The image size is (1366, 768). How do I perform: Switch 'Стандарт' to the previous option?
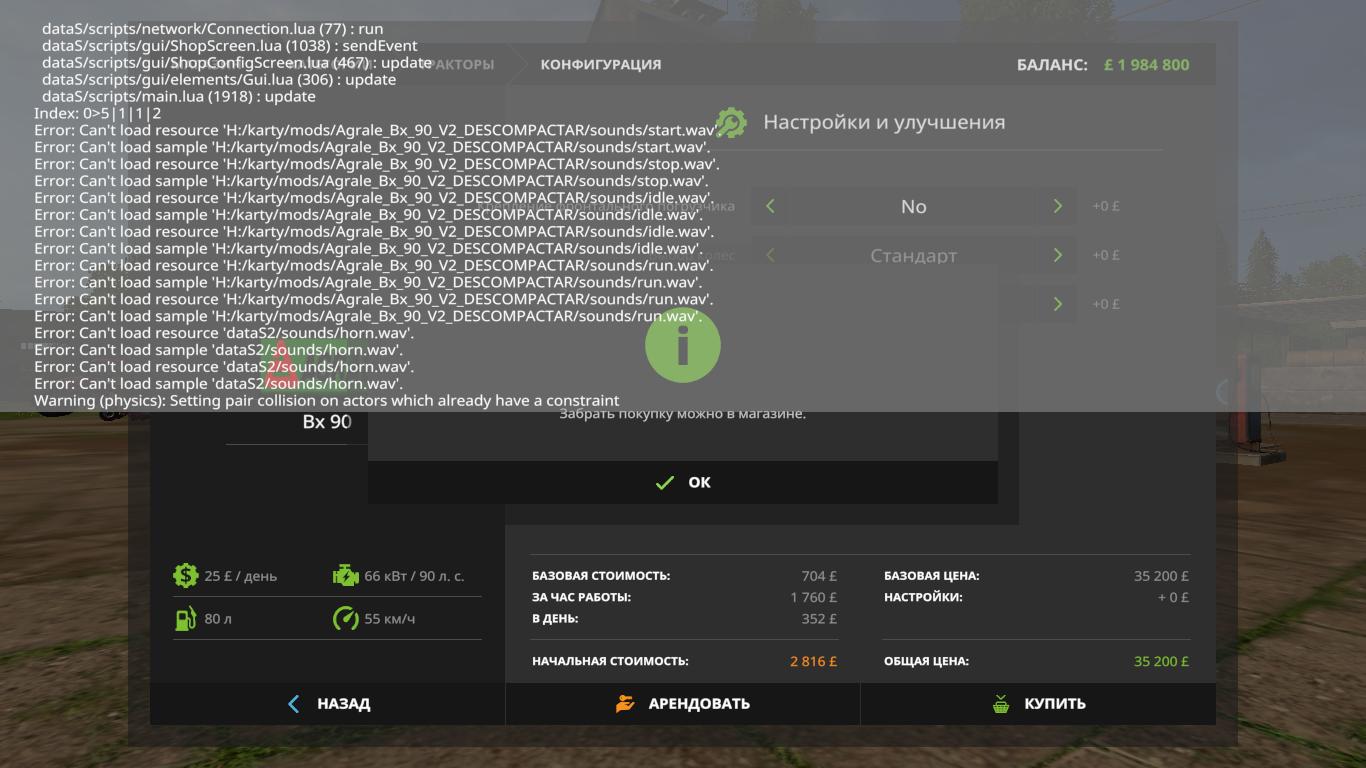(x=770, y=255)
